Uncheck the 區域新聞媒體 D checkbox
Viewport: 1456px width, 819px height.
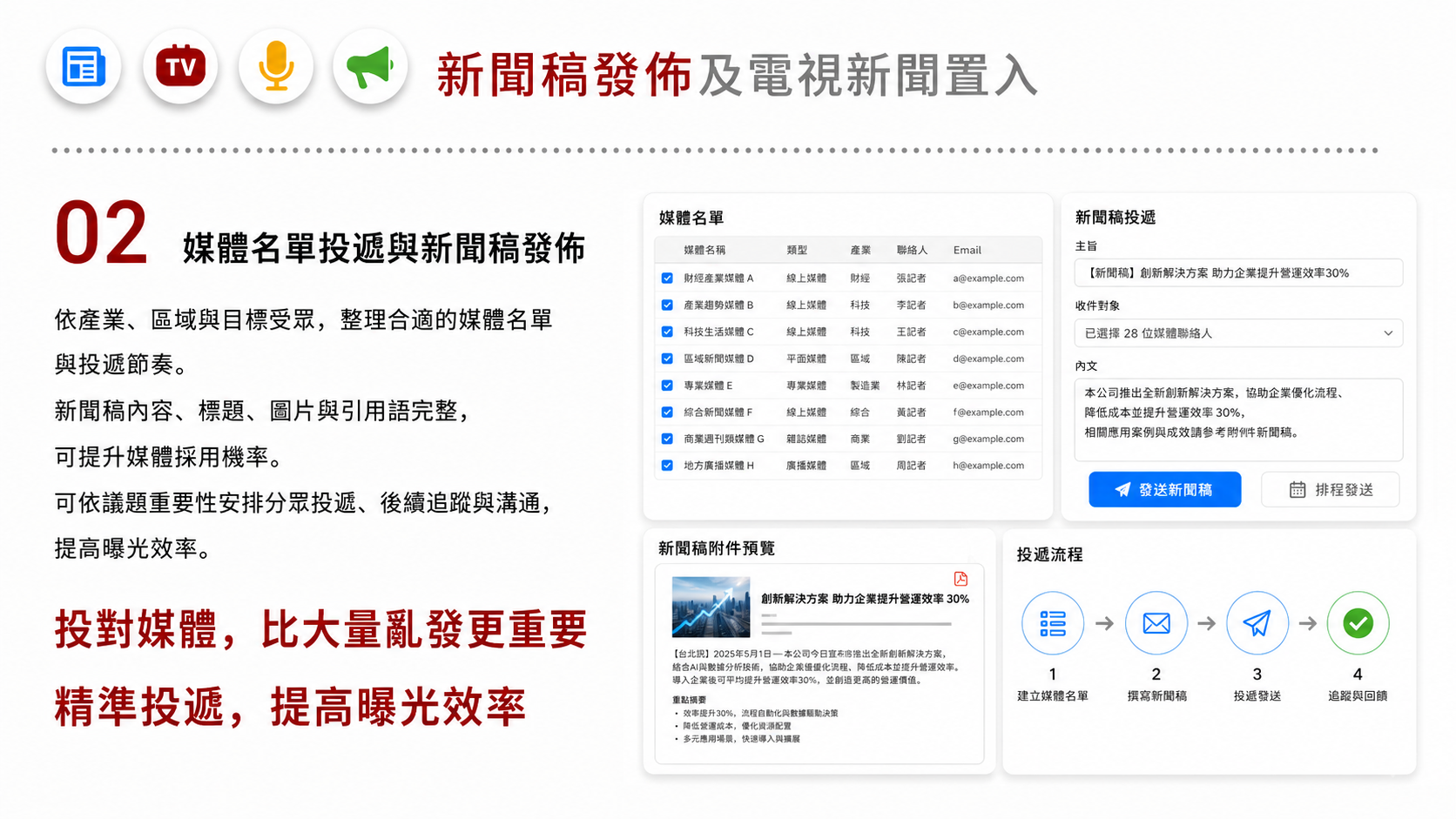[x=667, y=359]
